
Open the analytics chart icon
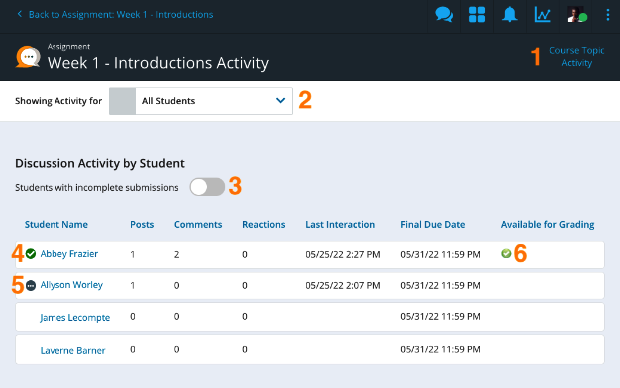pos(542,15)
